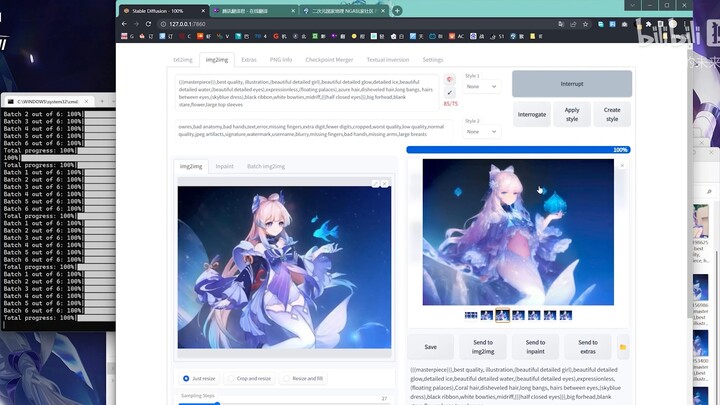This screenshot has height=405, width=720.
Task: Open the Settings tab
Action: click(x=433, y=60)
